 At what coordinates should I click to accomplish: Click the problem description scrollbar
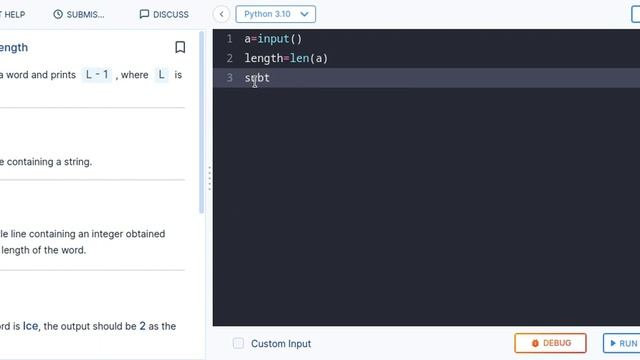[x=201, y=122]
